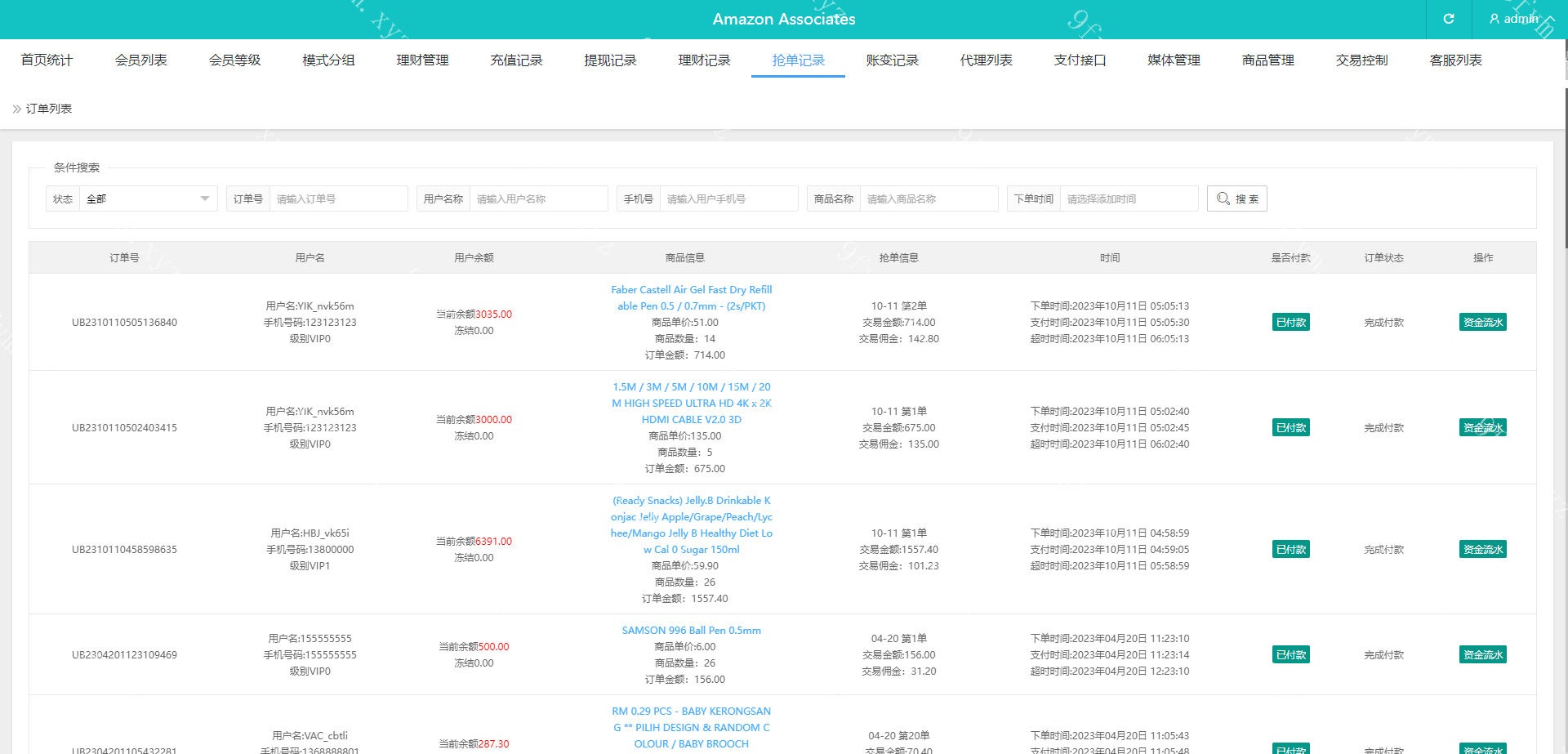The image size is (1568, 754).
Task: Focus the 商品名称 product name input
Action: (x=929, y=199)
